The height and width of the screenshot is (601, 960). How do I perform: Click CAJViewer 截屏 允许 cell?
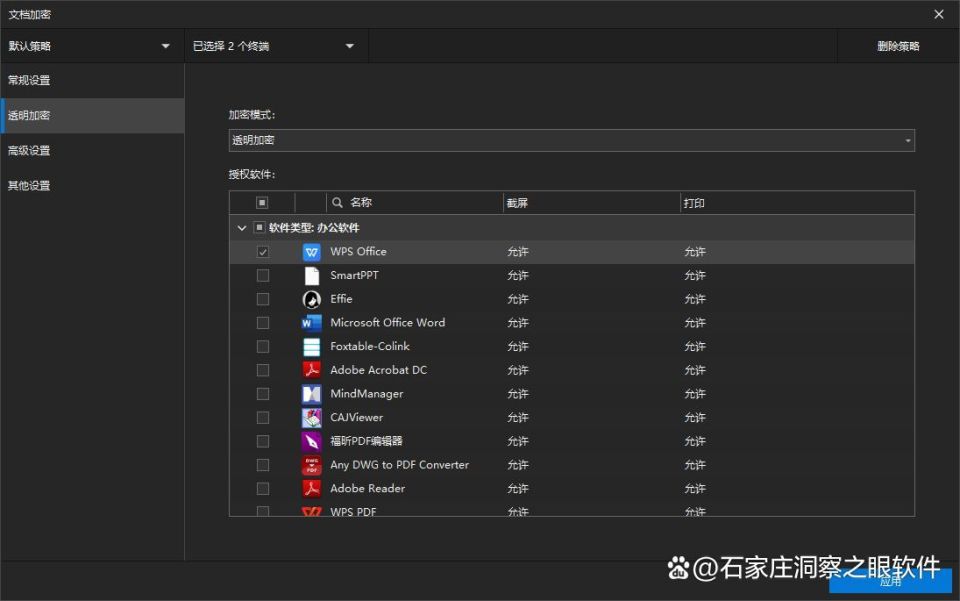pos(517,418)
